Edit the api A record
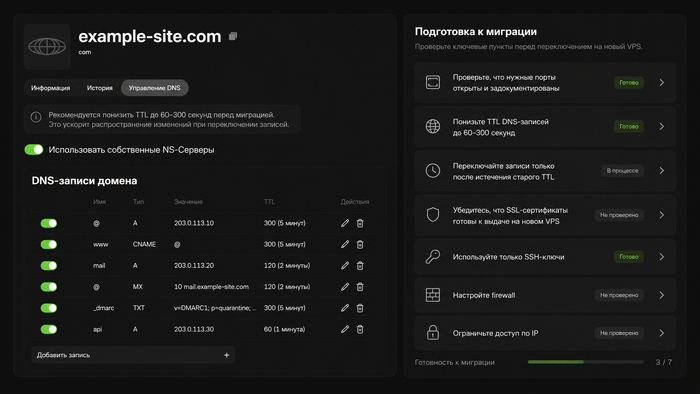The height and width of the screenshot is (394, 700). (345, 329)
